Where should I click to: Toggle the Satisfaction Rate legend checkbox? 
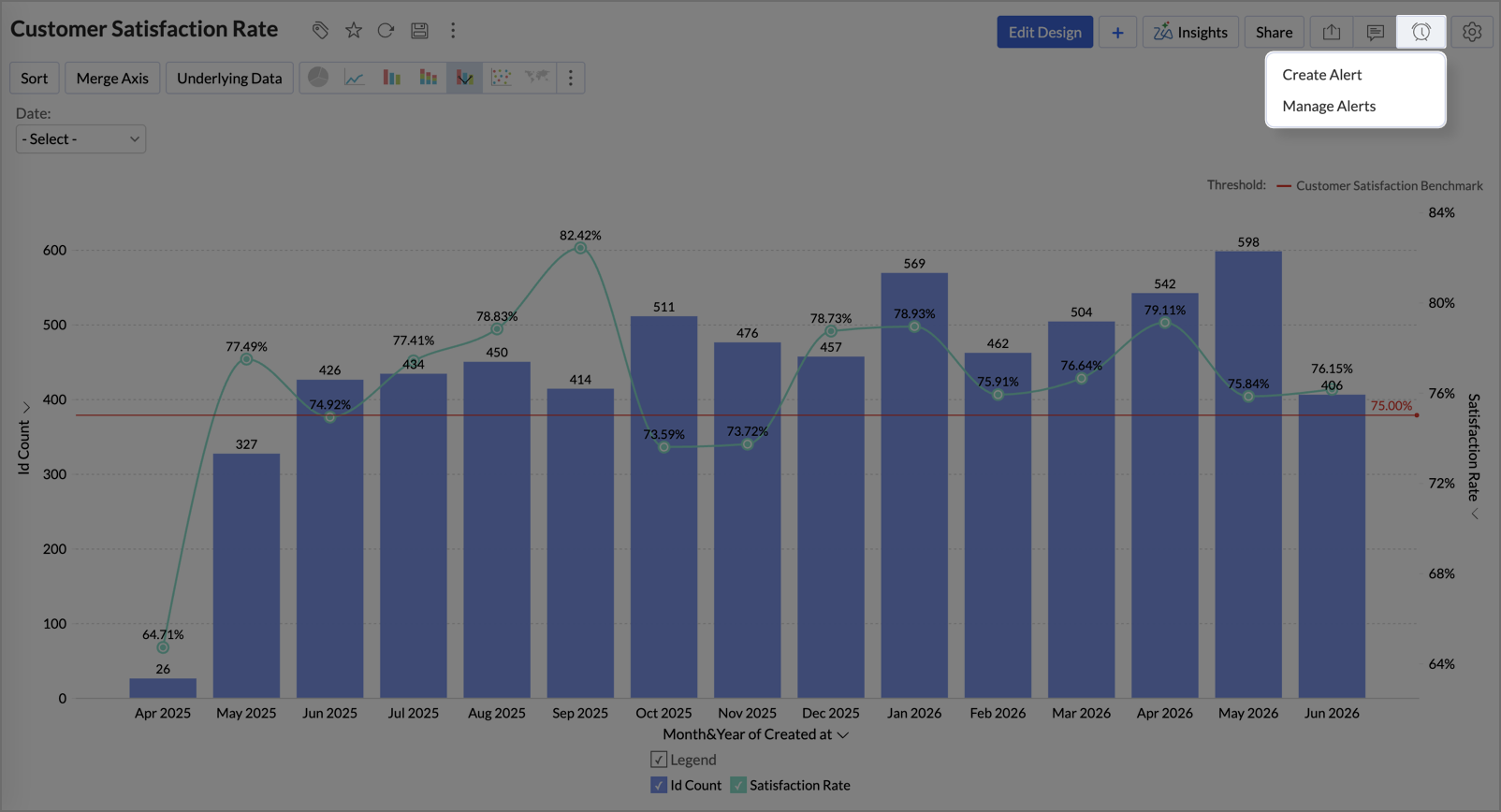[x=738, y=785]
